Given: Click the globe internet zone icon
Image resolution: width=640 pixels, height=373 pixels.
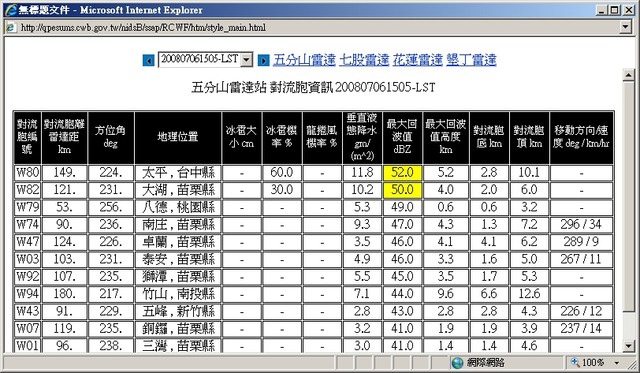Looking at the screenshot, I should click(458, 362).
